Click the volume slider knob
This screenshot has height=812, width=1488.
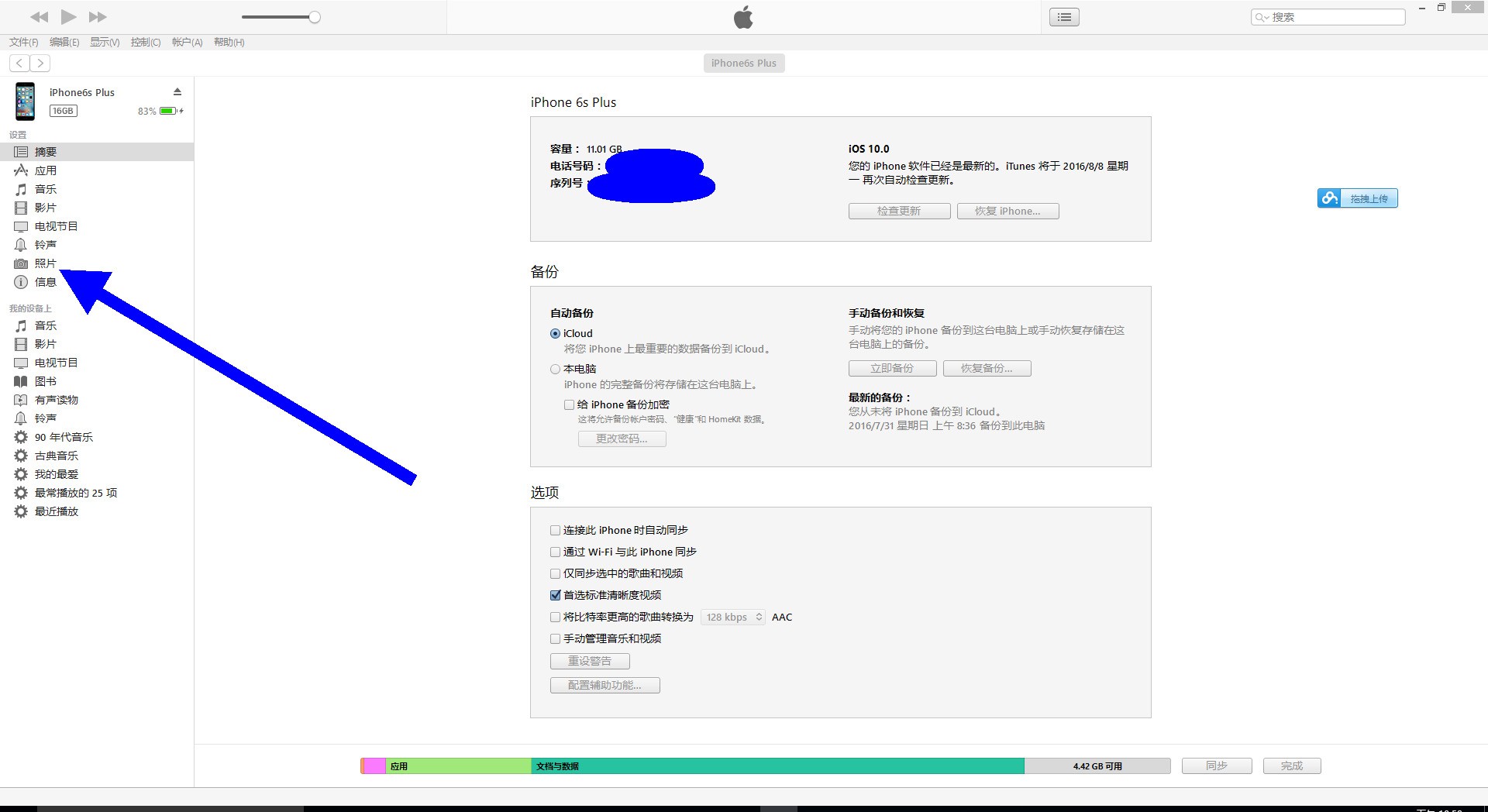click(315, 17)
